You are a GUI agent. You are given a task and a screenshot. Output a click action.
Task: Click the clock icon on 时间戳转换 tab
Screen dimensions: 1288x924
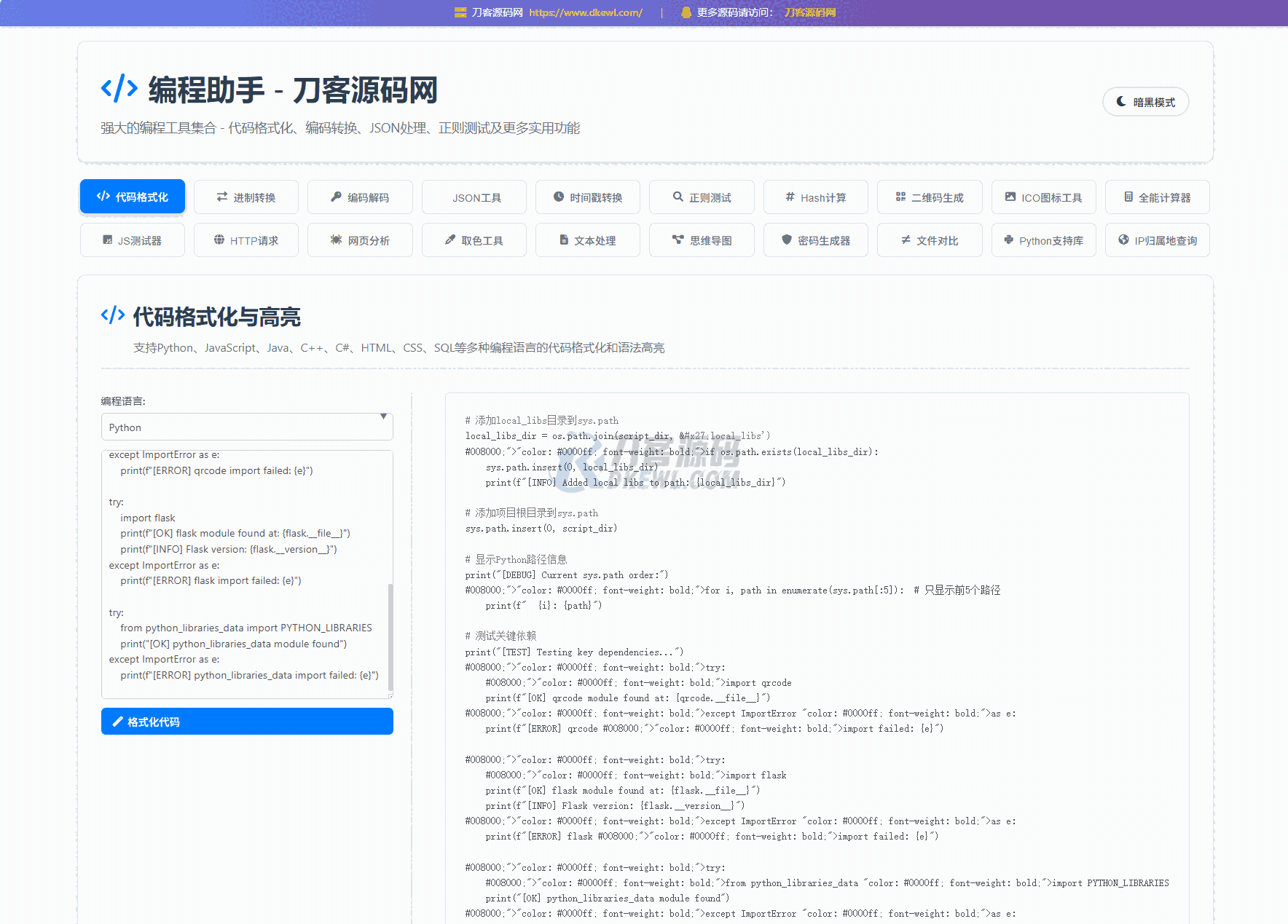pyautogui.click(x=559, y=197)
